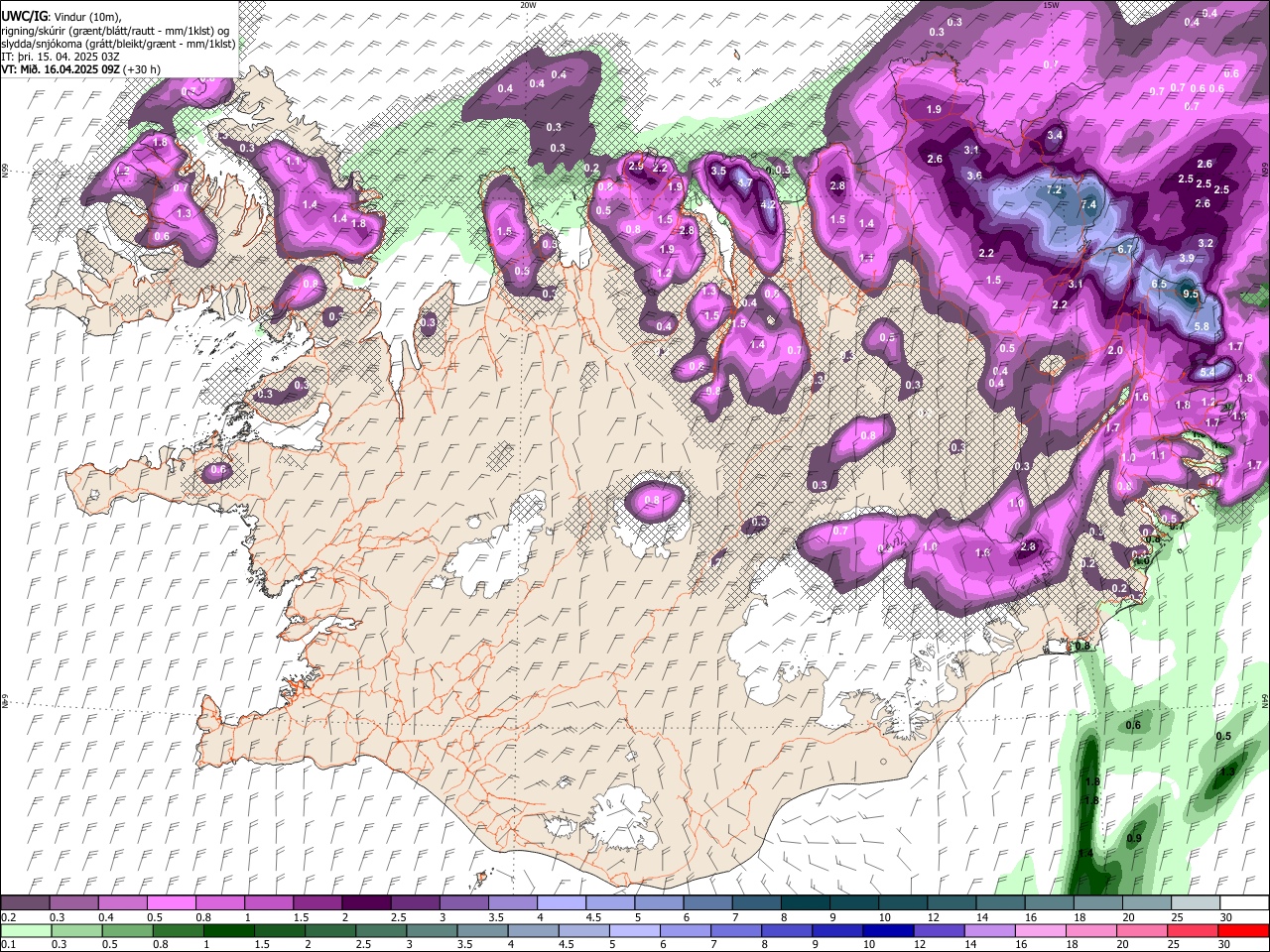Screen dimensions: 1270x952
Task: Click the 15W longitude label
Action: (1052, 5)
